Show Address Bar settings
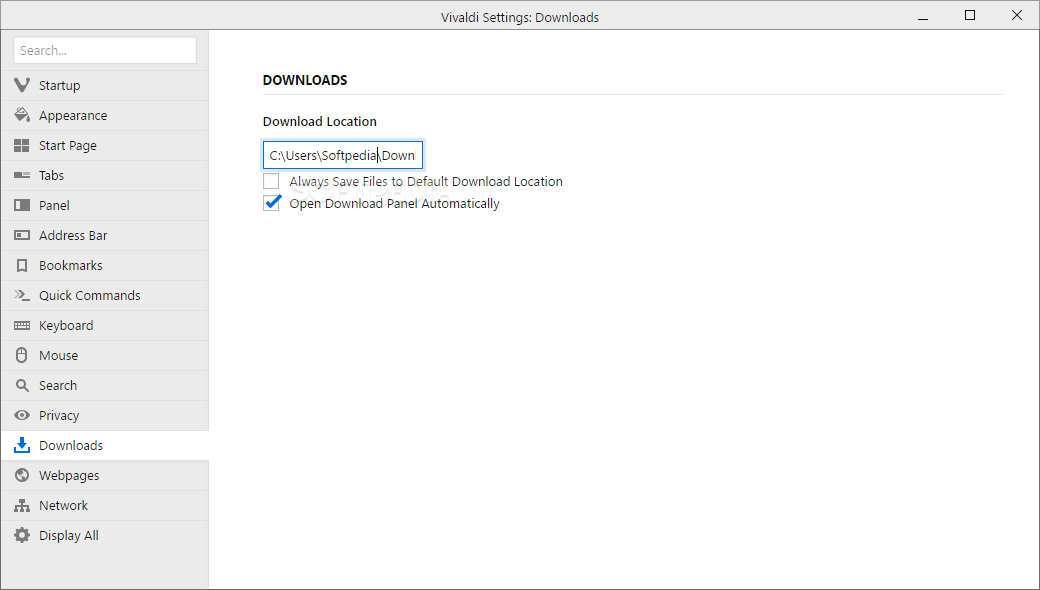This screenshot has height=590, width=1040. tap(105, 235)
